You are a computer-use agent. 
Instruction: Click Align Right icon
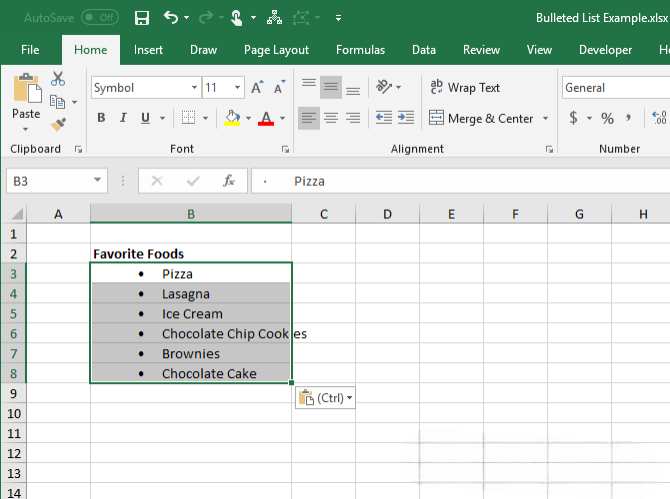(x=353, y=118)
